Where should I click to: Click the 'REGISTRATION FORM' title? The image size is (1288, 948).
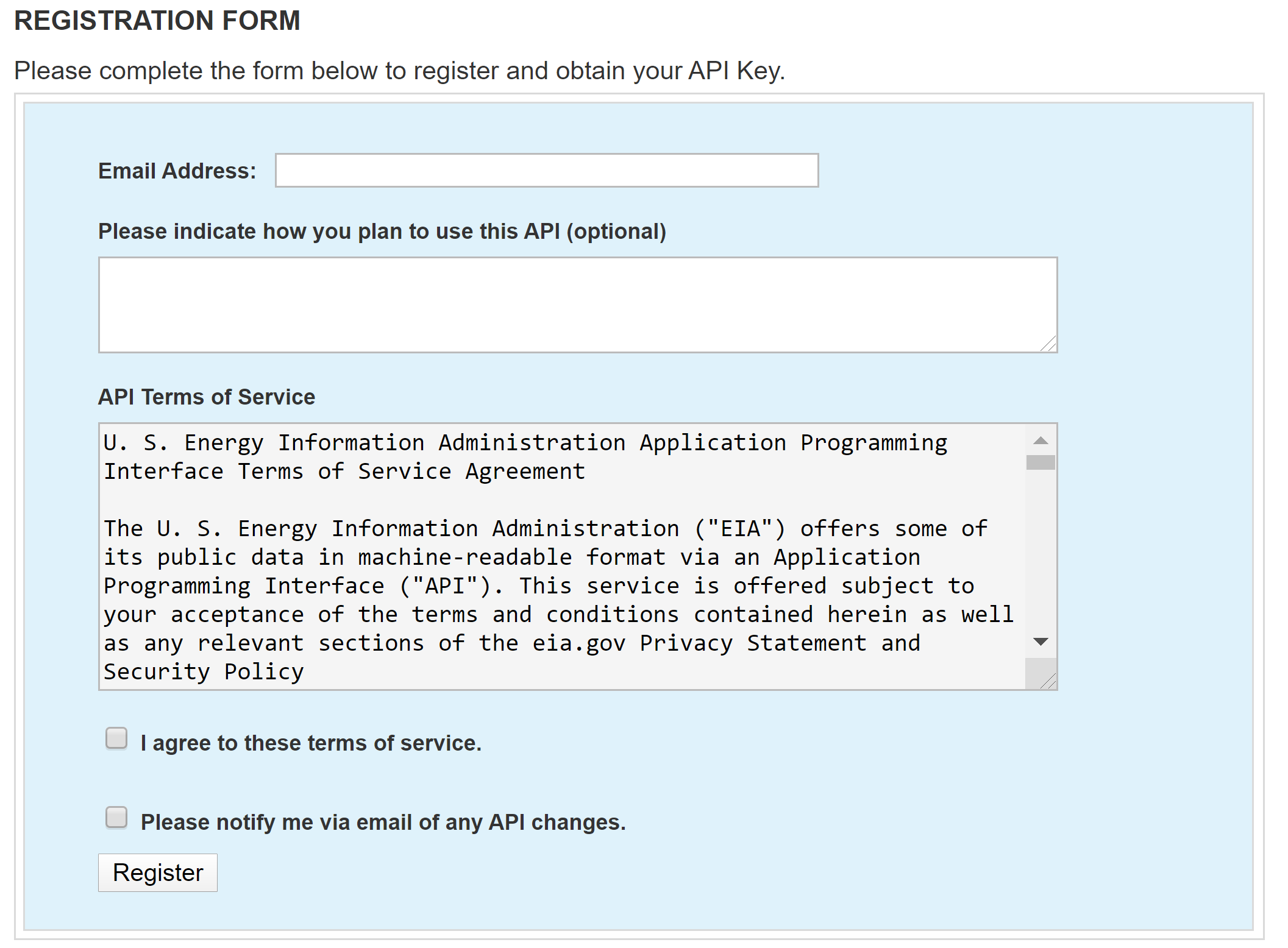(x=157, y=21)
